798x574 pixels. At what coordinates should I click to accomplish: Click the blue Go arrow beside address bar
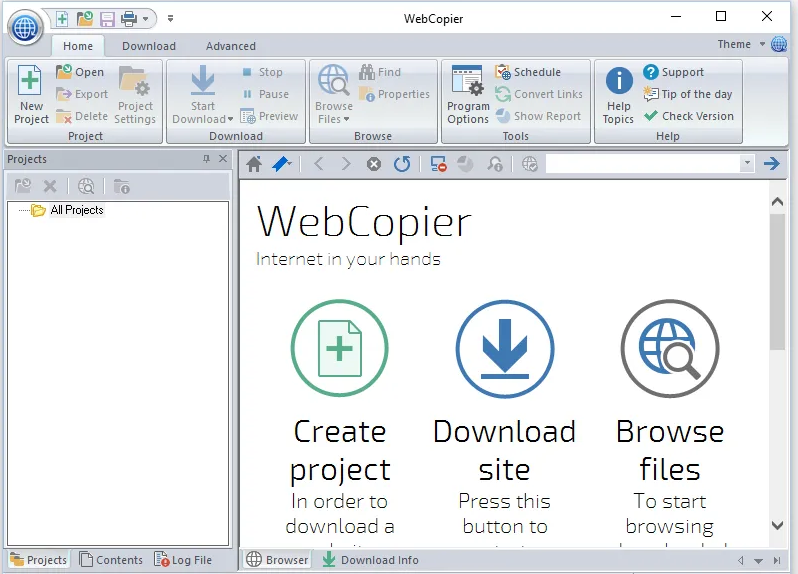pos(772,163)
